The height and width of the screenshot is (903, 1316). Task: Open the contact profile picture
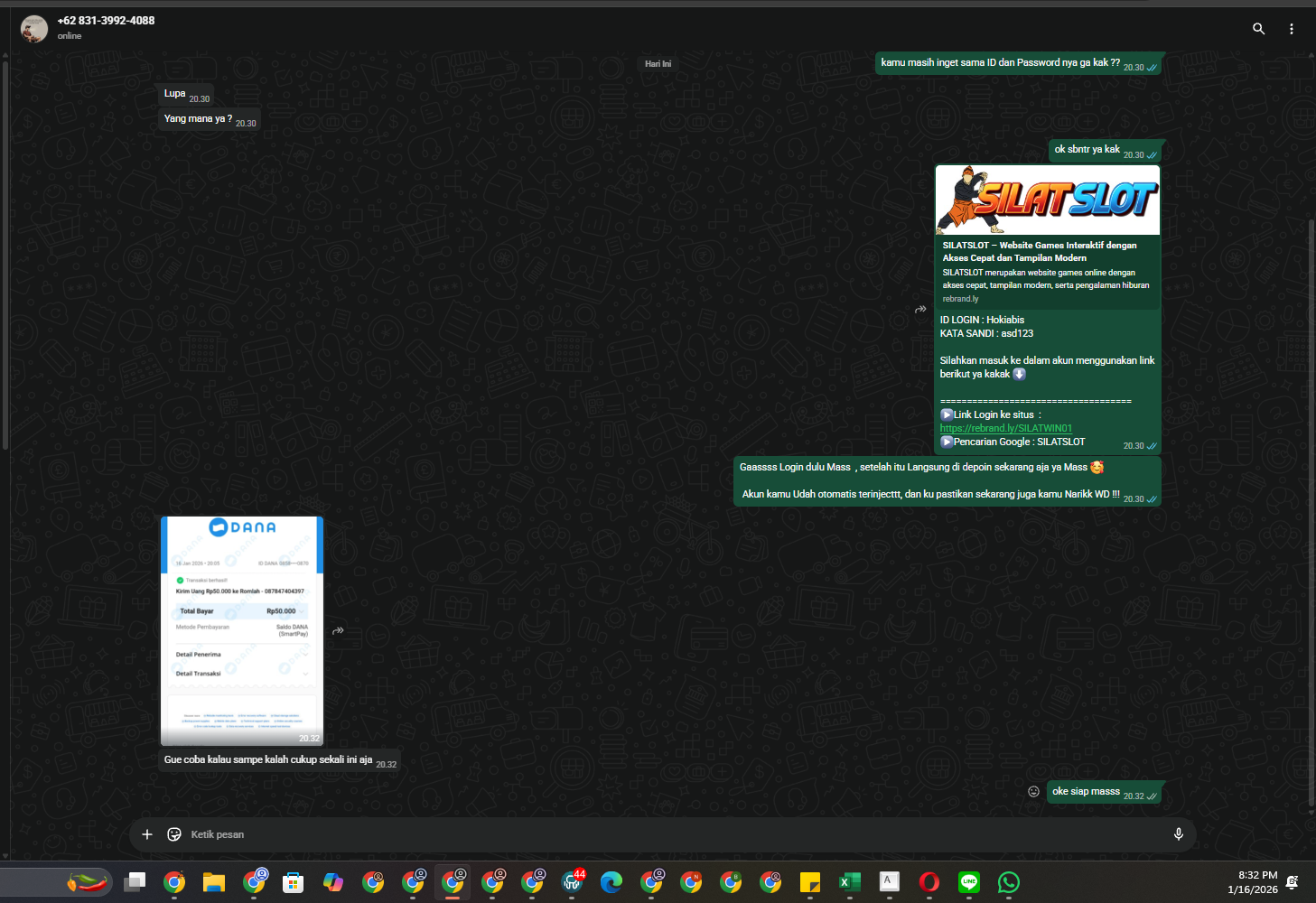coord(34,29)
